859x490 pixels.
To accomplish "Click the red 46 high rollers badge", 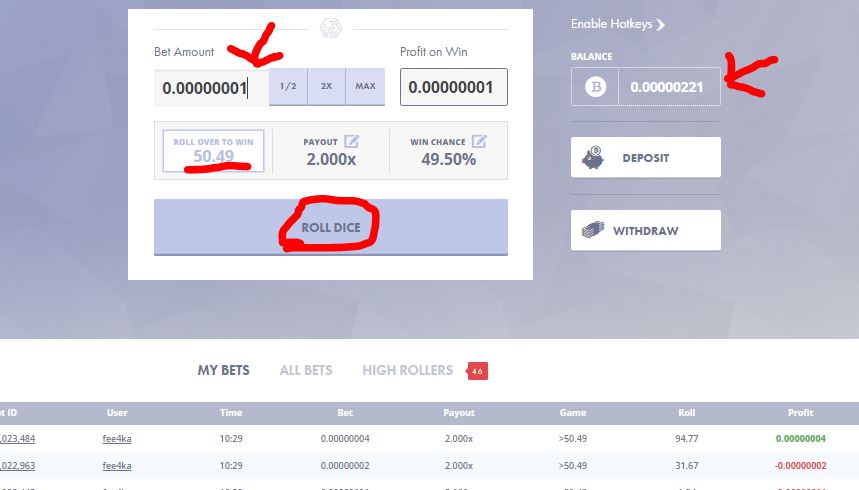I will click(x=476, y=371).
